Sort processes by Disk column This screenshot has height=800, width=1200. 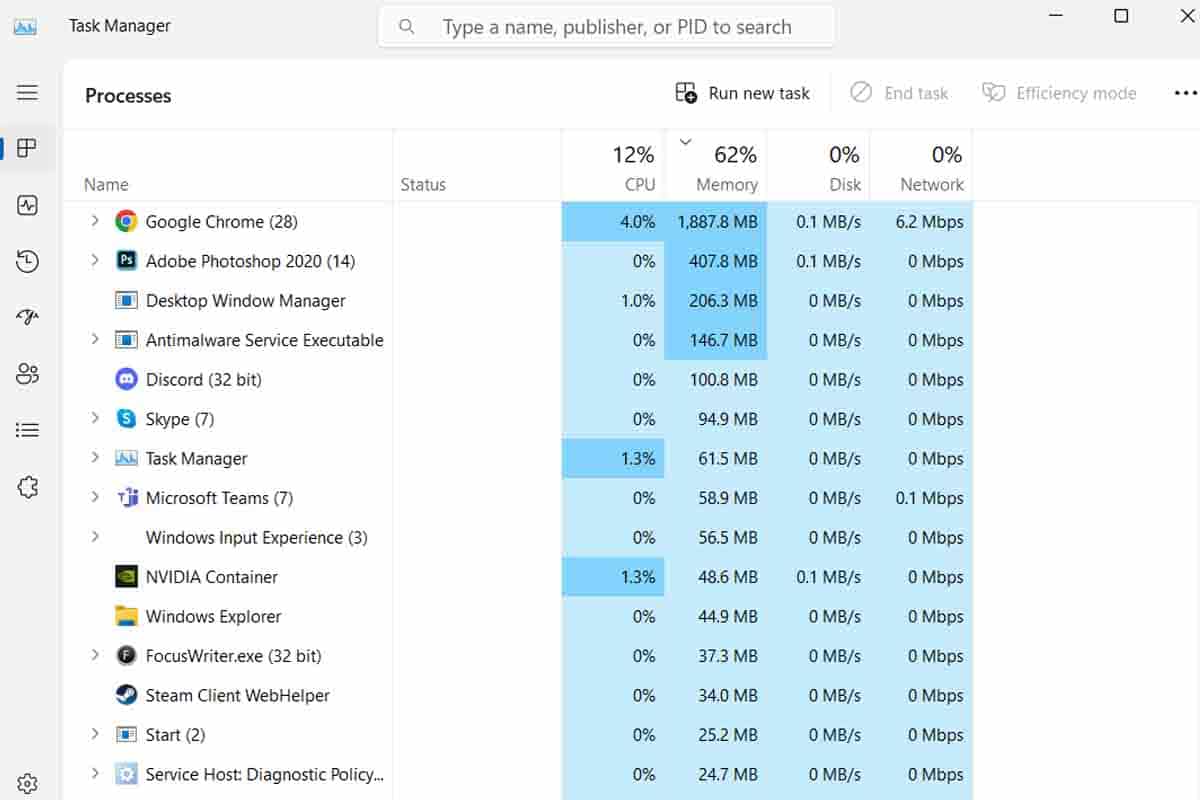(x=819, y=166)
